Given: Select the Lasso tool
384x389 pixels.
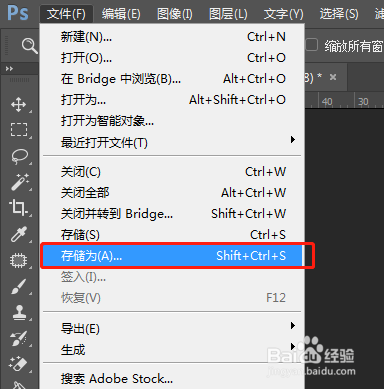Looking at the screenshot, I should pos(19,156).
